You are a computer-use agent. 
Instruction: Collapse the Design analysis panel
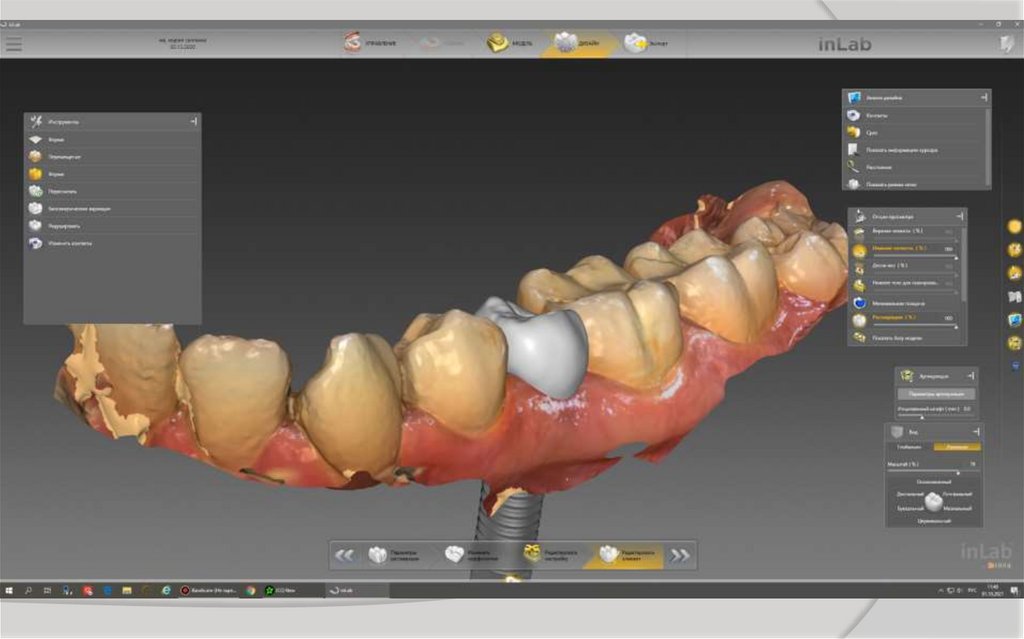(984, 97)
